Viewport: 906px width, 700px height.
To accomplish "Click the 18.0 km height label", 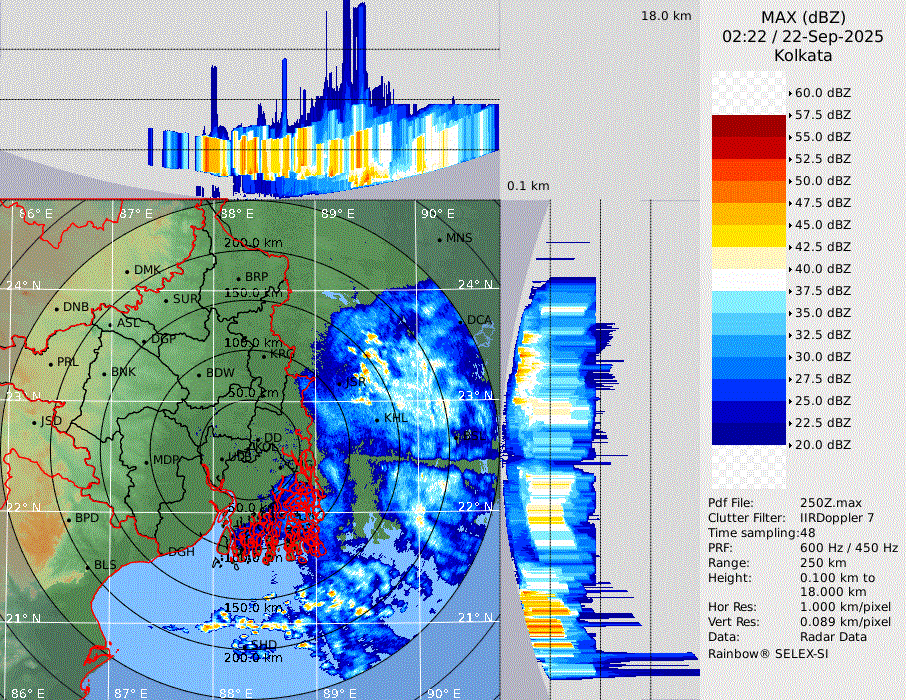I will (666, 16).
